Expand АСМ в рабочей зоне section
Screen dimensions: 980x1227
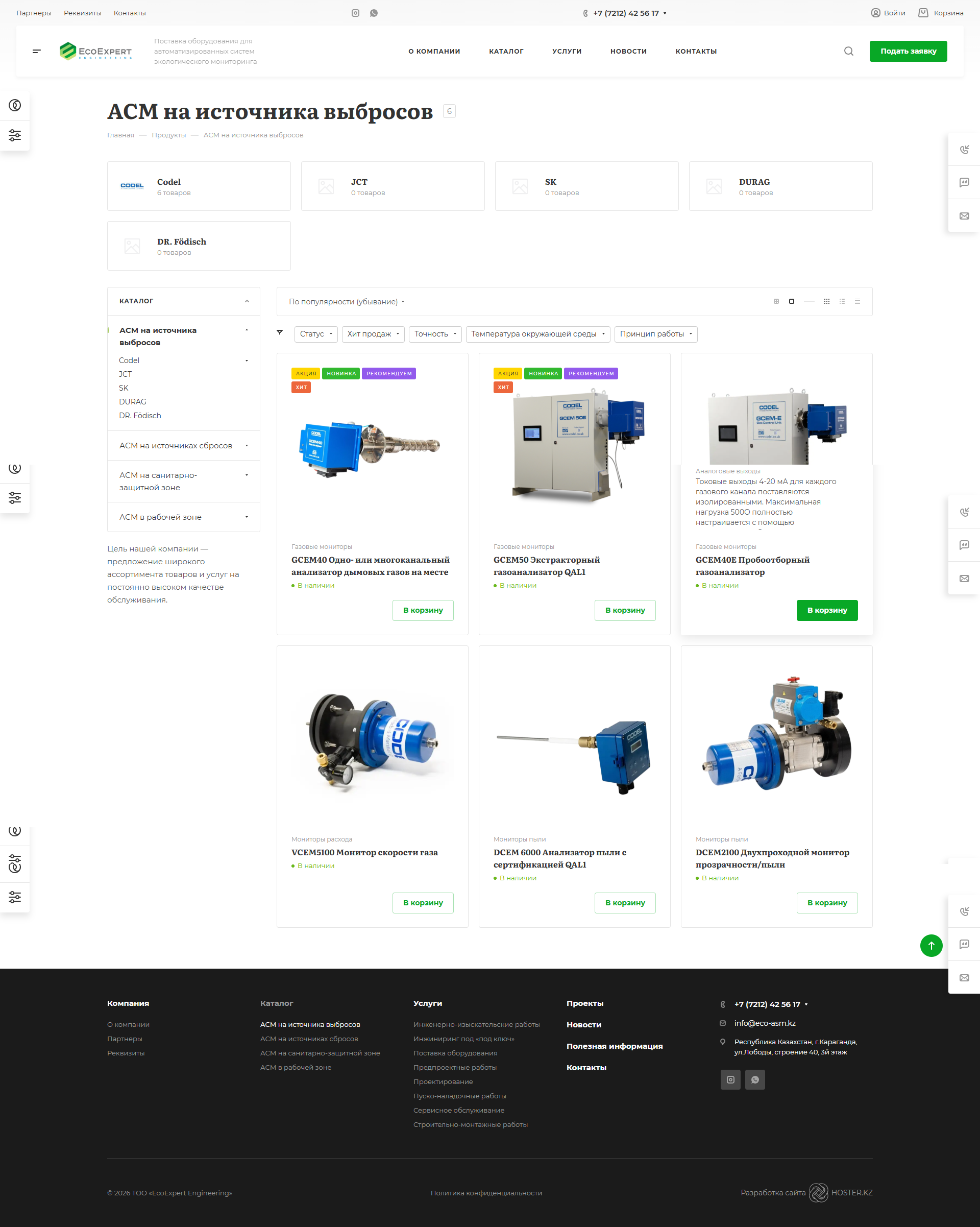[247, 517]
